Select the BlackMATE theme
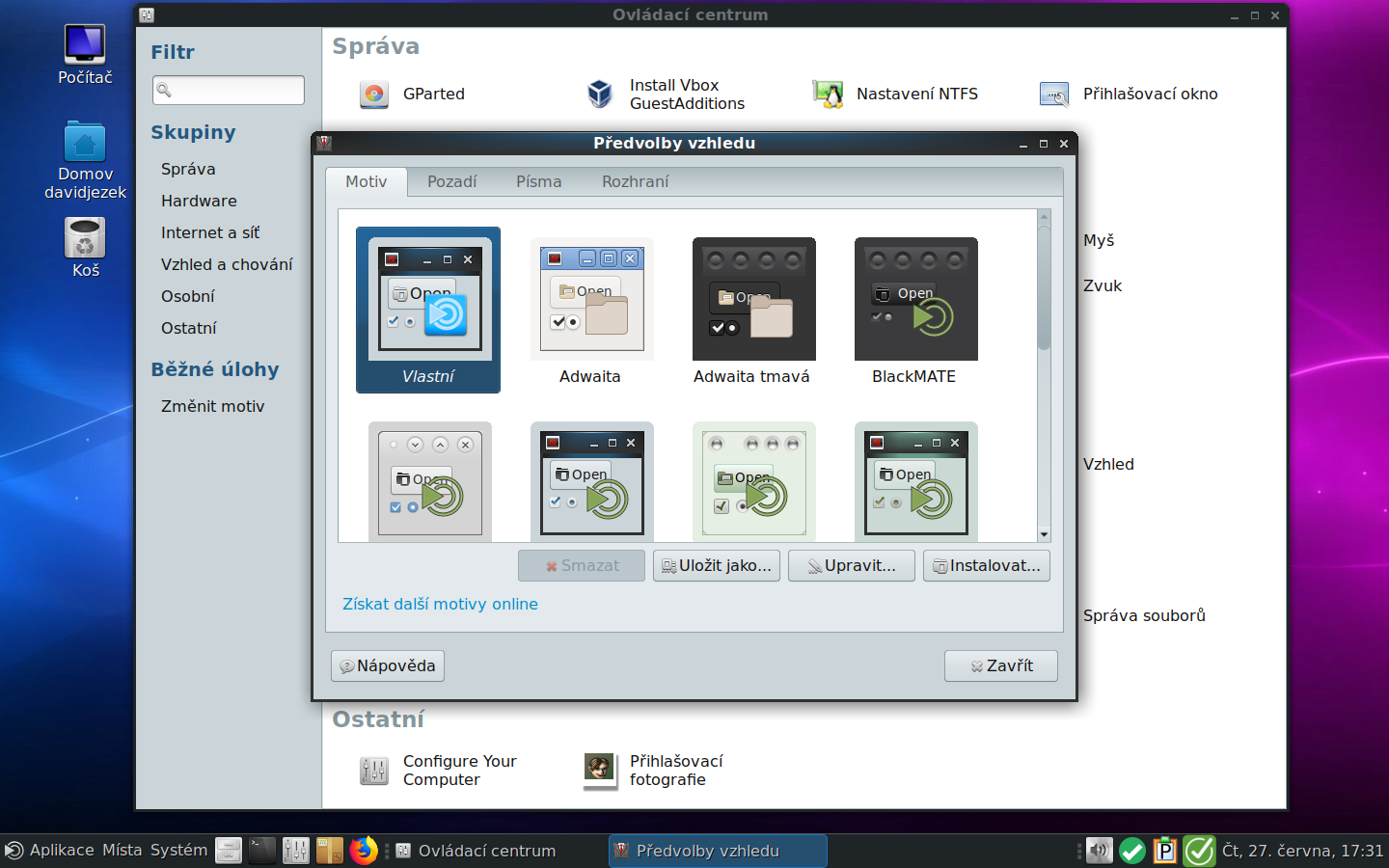1389x868 pixels. (914, 310)
